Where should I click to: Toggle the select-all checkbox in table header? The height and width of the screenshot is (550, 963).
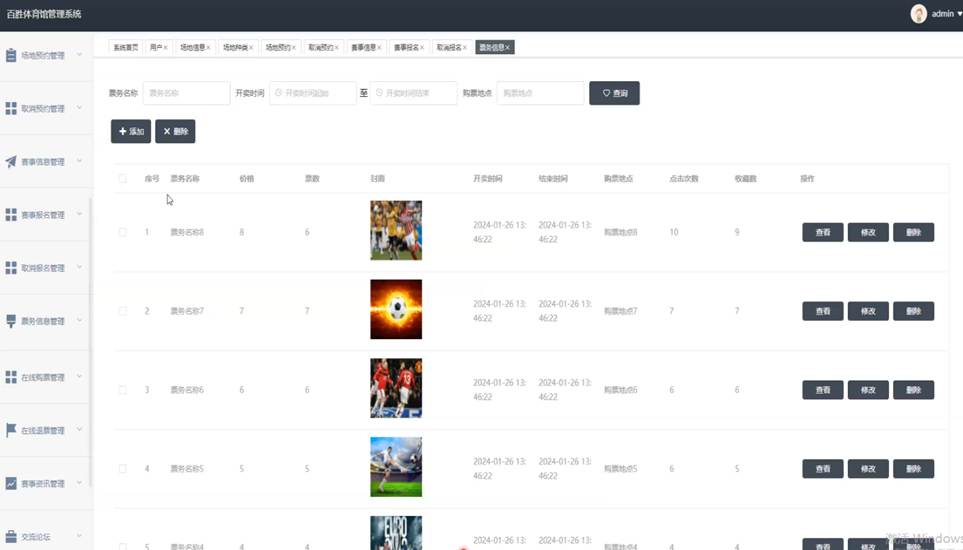click(x=122, y=179)
